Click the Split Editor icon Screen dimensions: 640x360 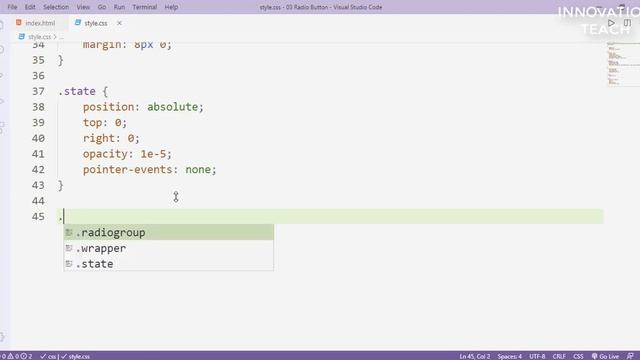tap(628, 23)
